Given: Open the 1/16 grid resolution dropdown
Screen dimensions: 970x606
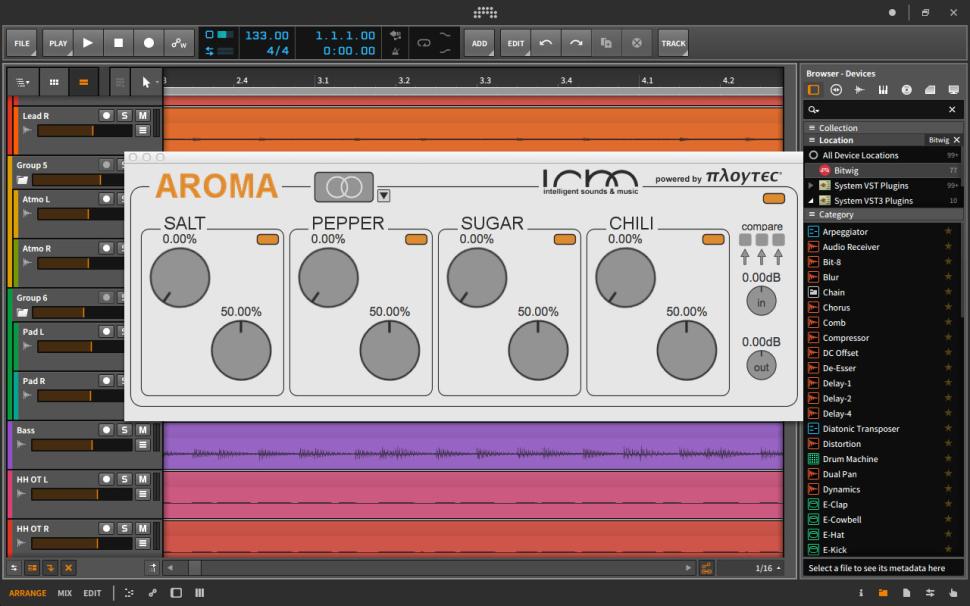Looking at the screenshot, I should (769, 568).
